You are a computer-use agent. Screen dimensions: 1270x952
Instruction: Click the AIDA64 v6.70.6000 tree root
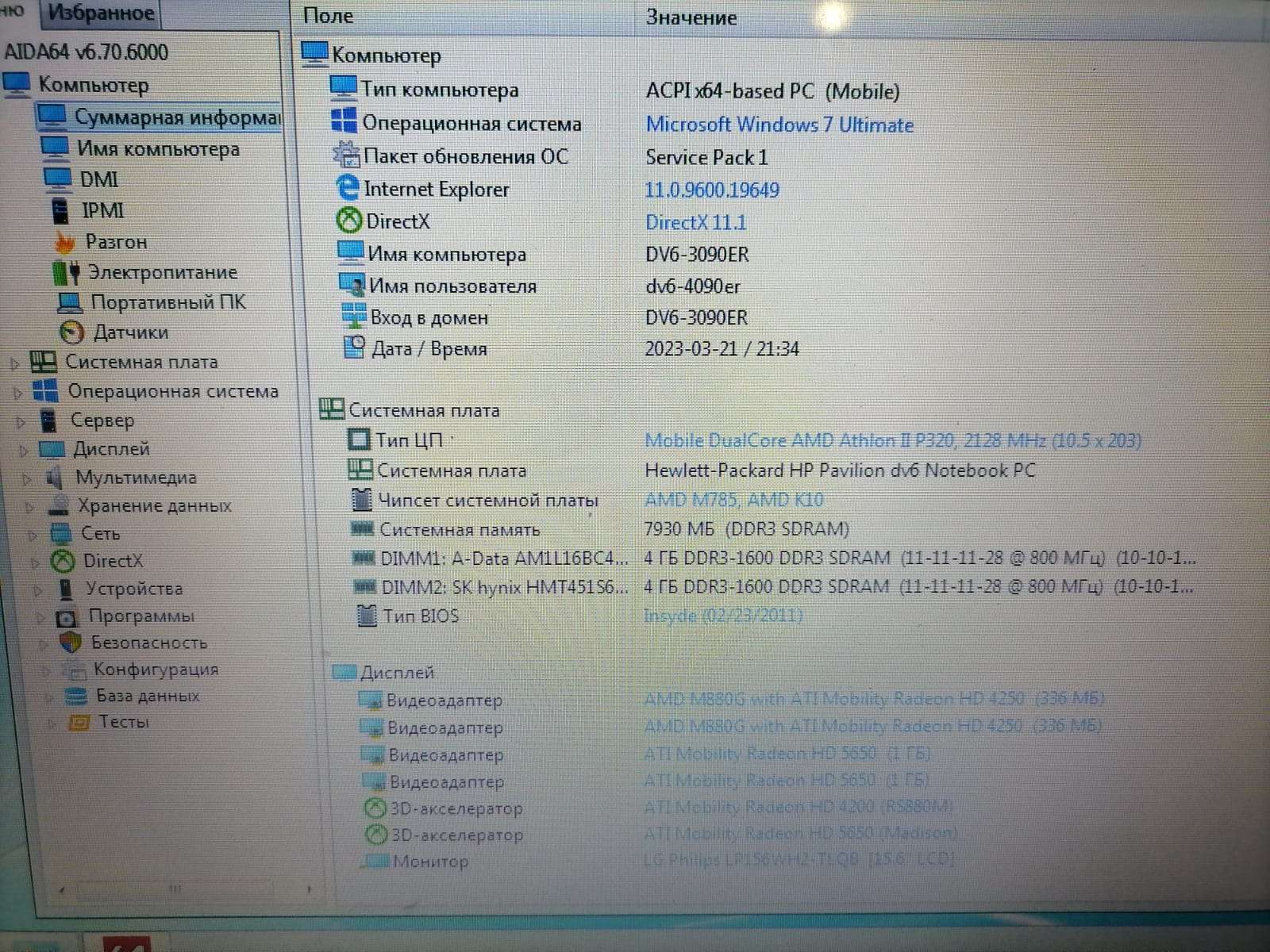click(86, 52)
